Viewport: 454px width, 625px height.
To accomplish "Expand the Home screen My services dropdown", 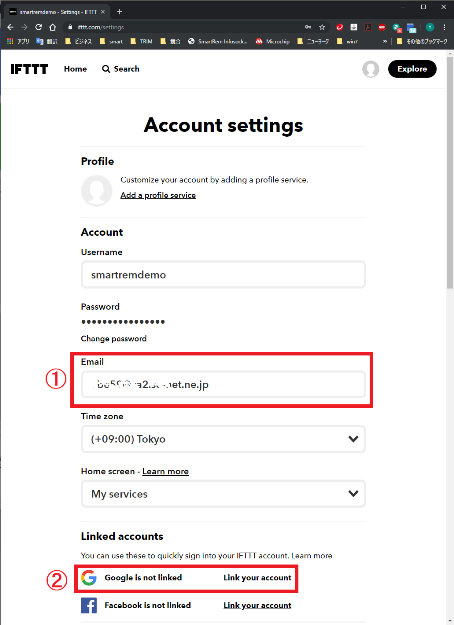I will pos(223,494).
